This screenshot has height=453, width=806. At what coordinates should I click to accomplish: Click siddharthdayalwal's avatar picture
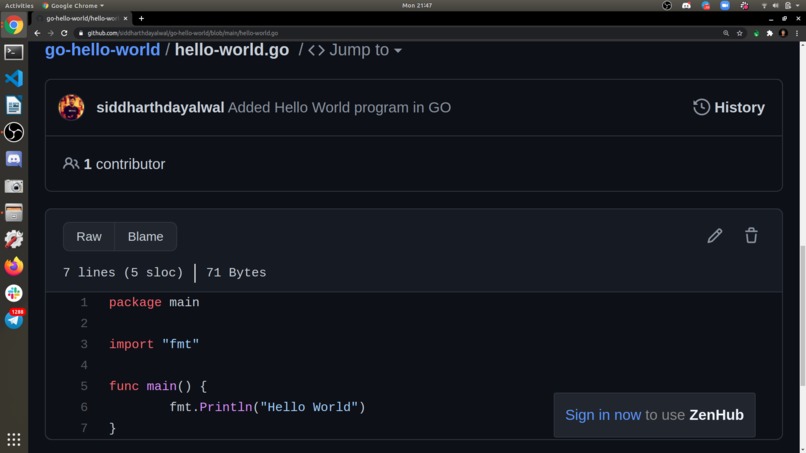(71, 107)
